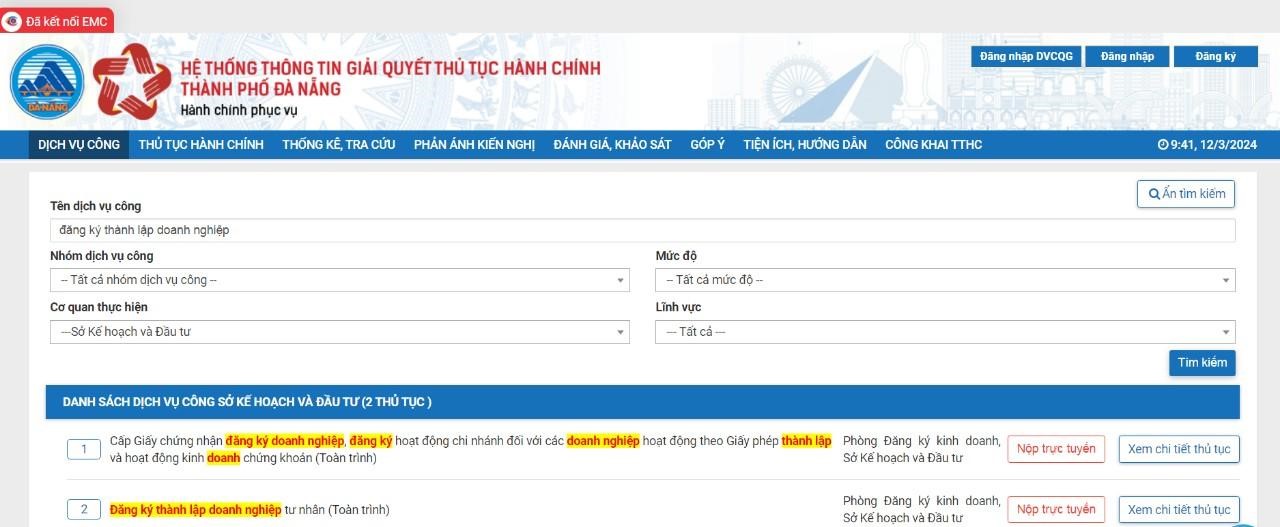The height and width of the screenshot is (527, 1280).
Task: Click Xem chi tiết thủ tục for procedure 1
Action: click(x=1179, y=449)
